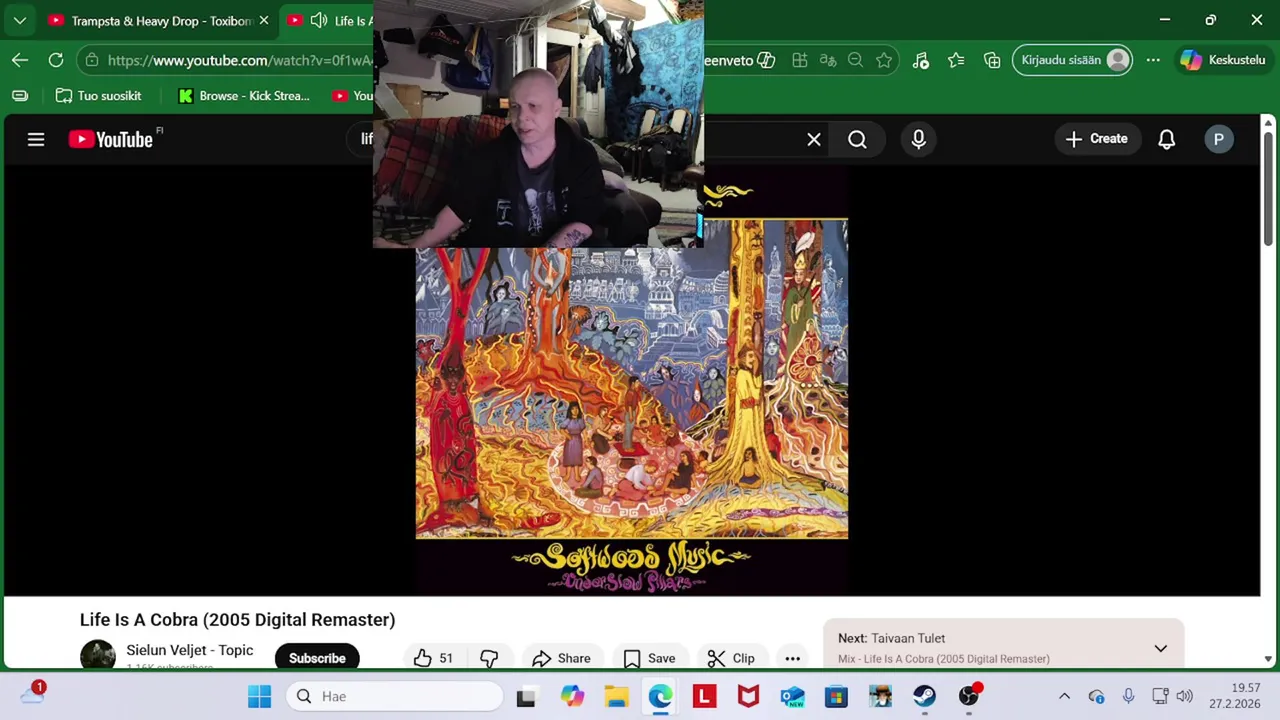This screenshot has width=1280, height=720.
Task: Translate page with the translate icon
Action: 828,60
